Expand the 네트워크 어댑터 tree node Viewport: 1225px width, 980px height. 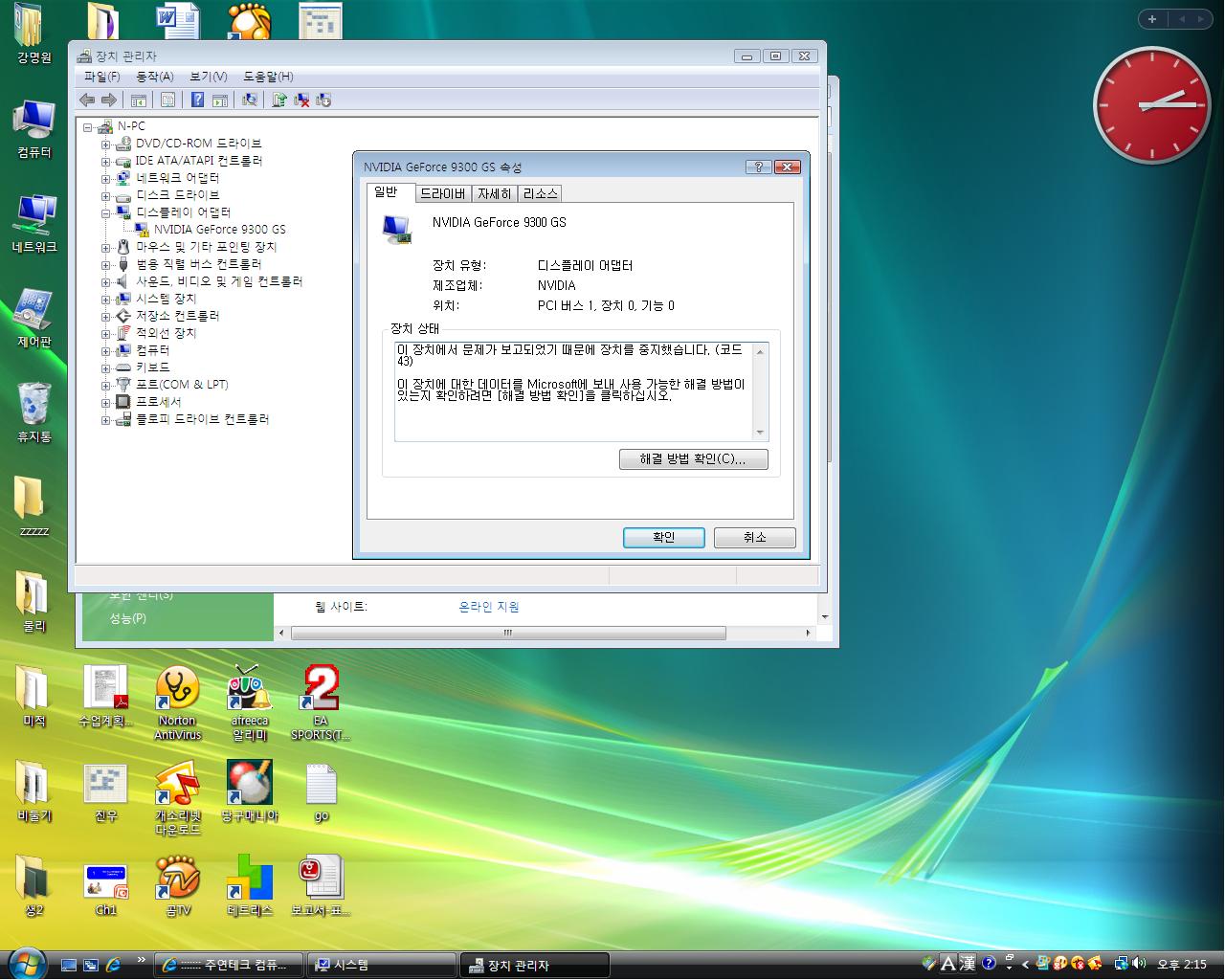click(106, 178)
